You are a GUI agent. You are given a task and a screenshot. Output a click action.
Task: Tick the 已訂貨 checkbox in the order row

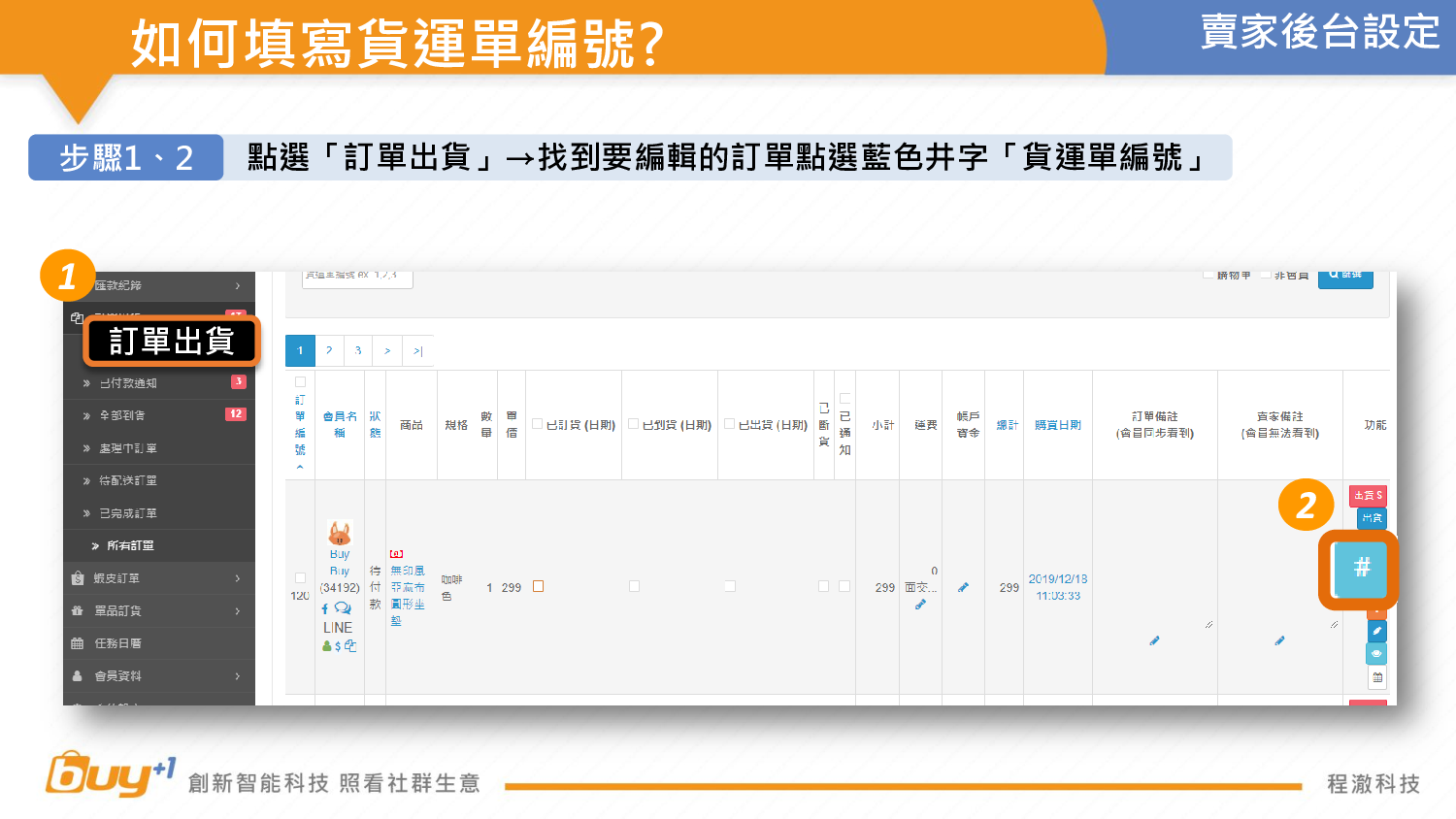[x=538, y=586]
